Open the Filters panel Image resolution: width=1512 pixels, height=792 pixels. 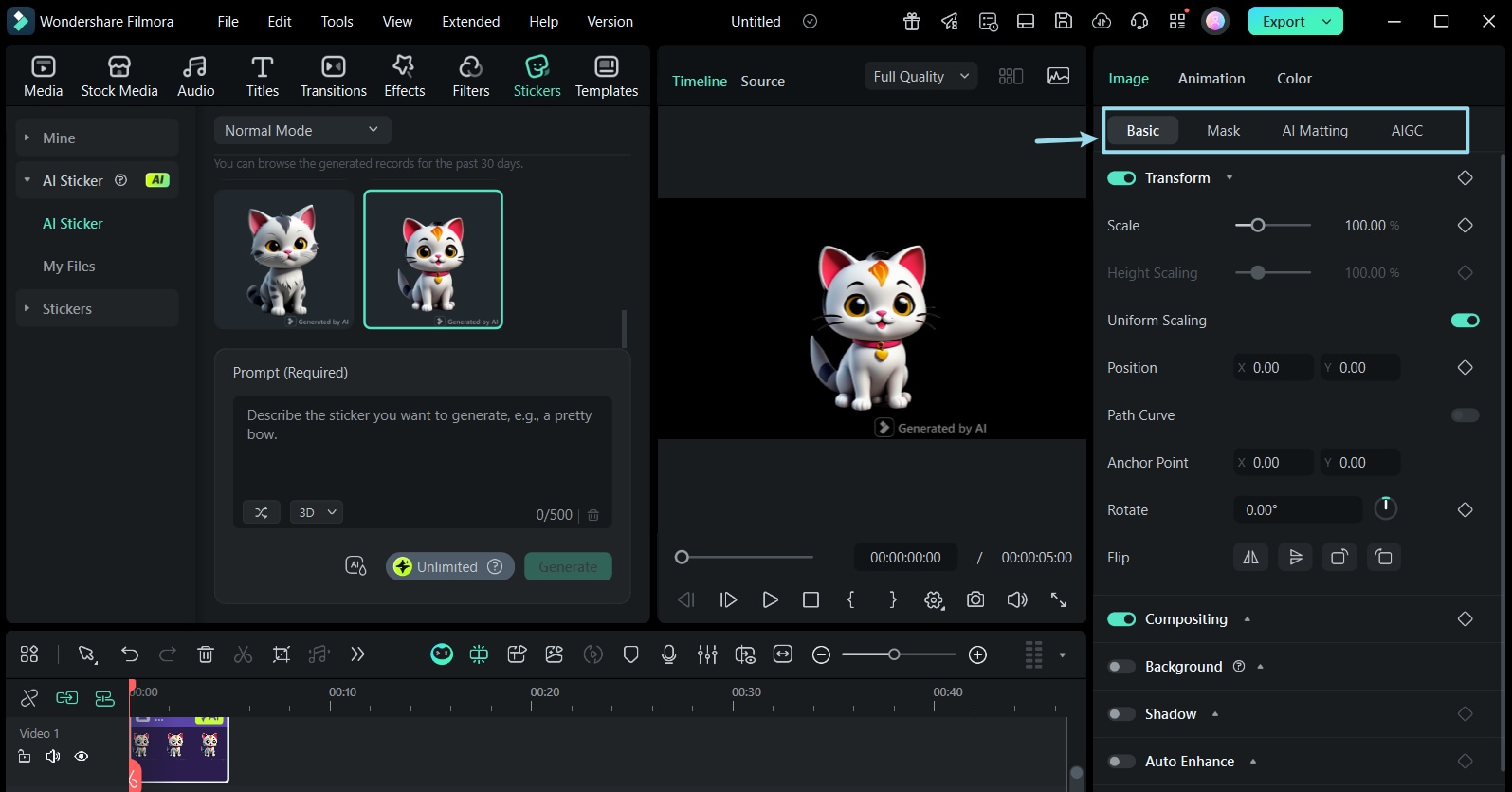click(x=470, y=77)
